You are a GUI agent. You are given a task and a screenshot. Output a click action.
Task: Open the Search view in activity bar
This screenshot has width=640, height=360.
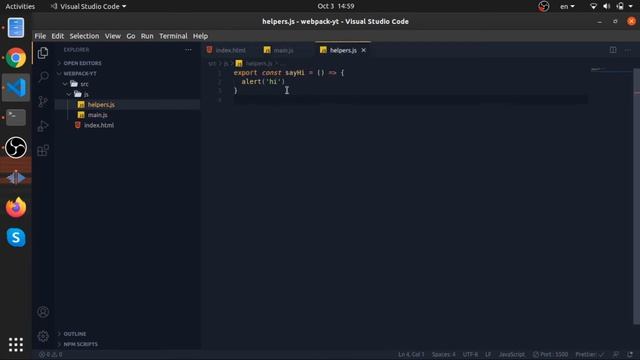[x=43, y=77]
